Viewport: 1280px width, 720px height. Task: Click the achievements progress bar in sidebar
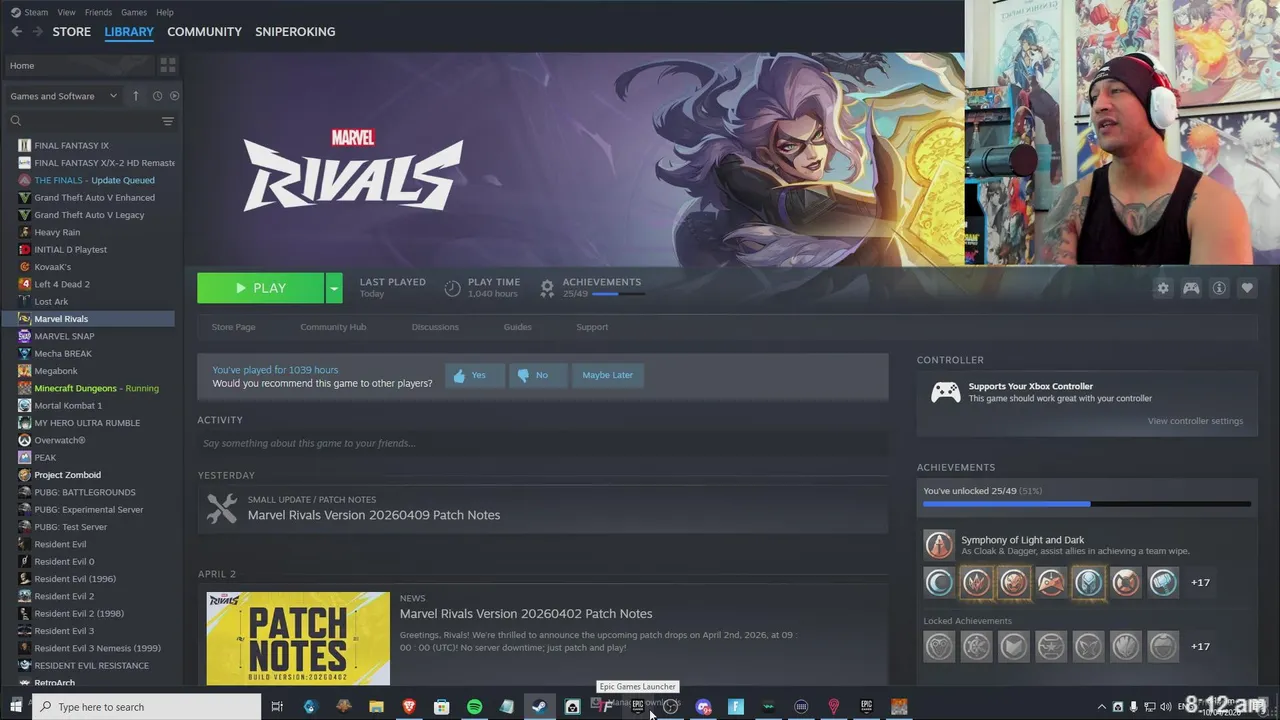(x=1086, y=504)
